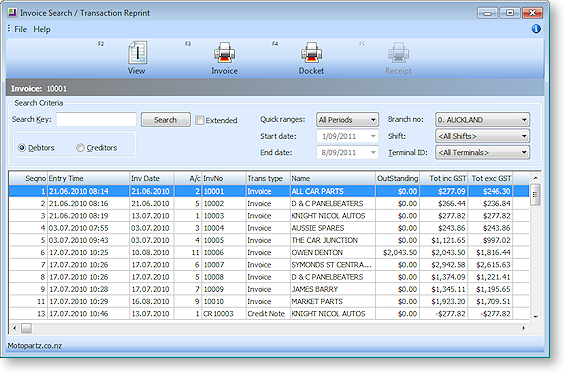Sort by Name column header
The image size is (565, 373).
333,178
